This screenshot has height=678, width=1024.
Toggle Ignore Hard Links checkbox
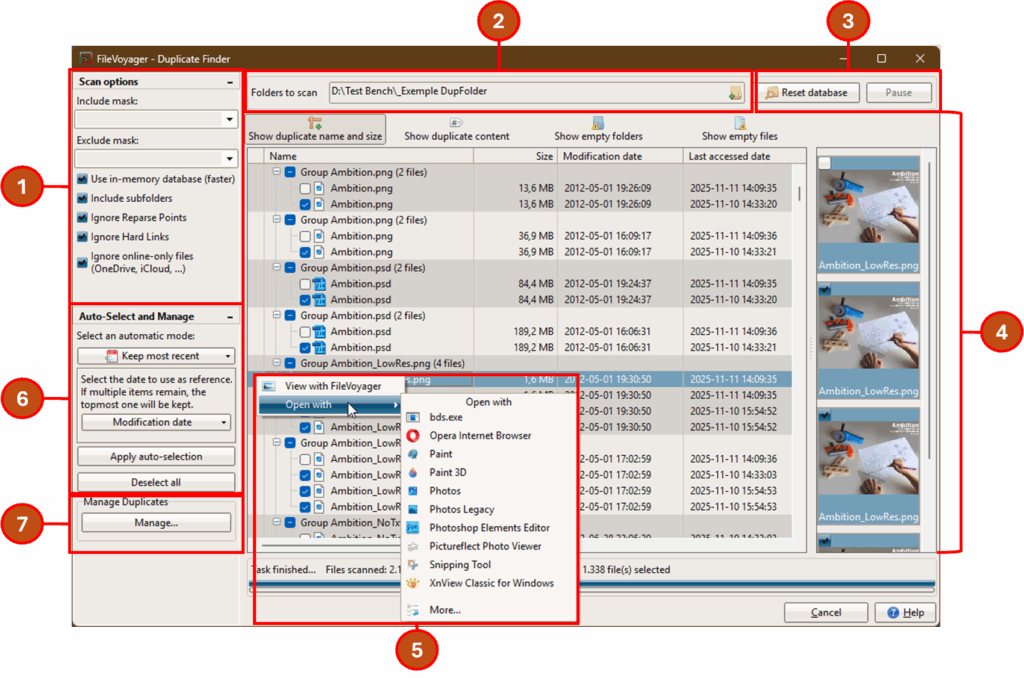82,237
